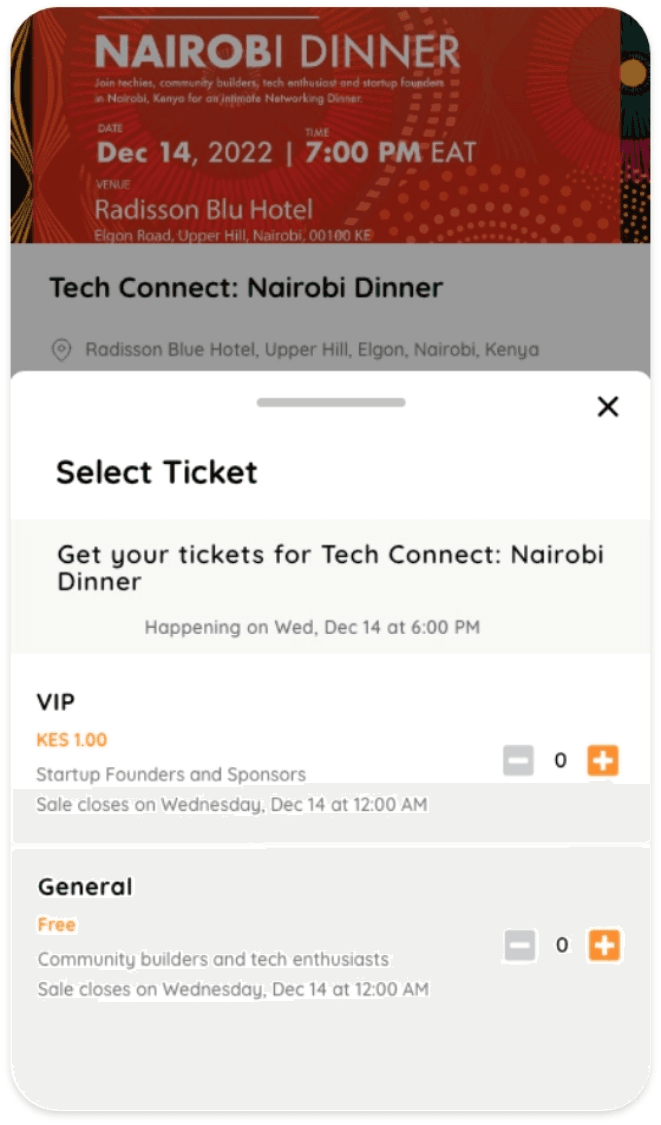Tap the General quantity count value
Viewport: 661px width, 1125px height.
tap(562, 946)
